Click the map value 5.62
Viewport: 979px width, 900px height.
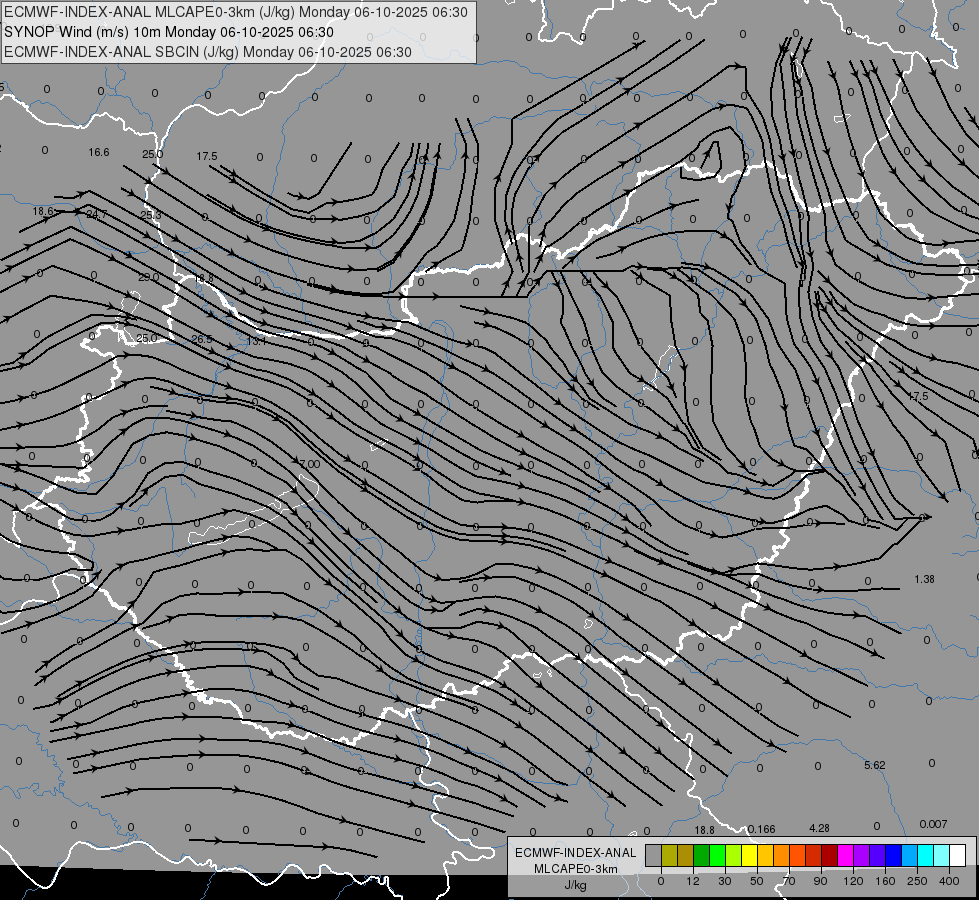[x=875, y=765]
